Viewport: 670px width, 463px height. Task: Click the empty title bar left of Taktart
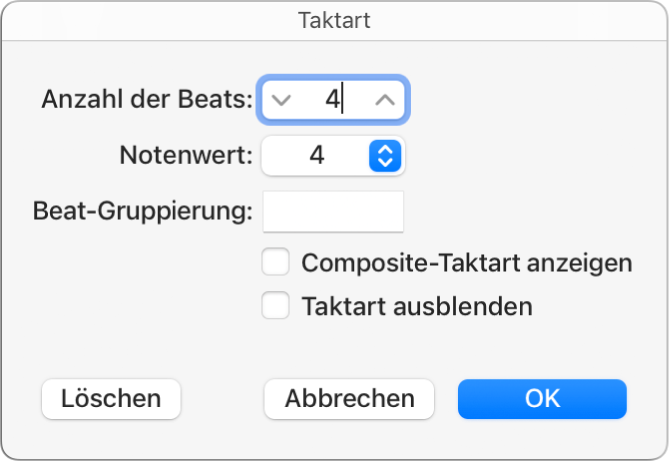(x=150, y=19)
